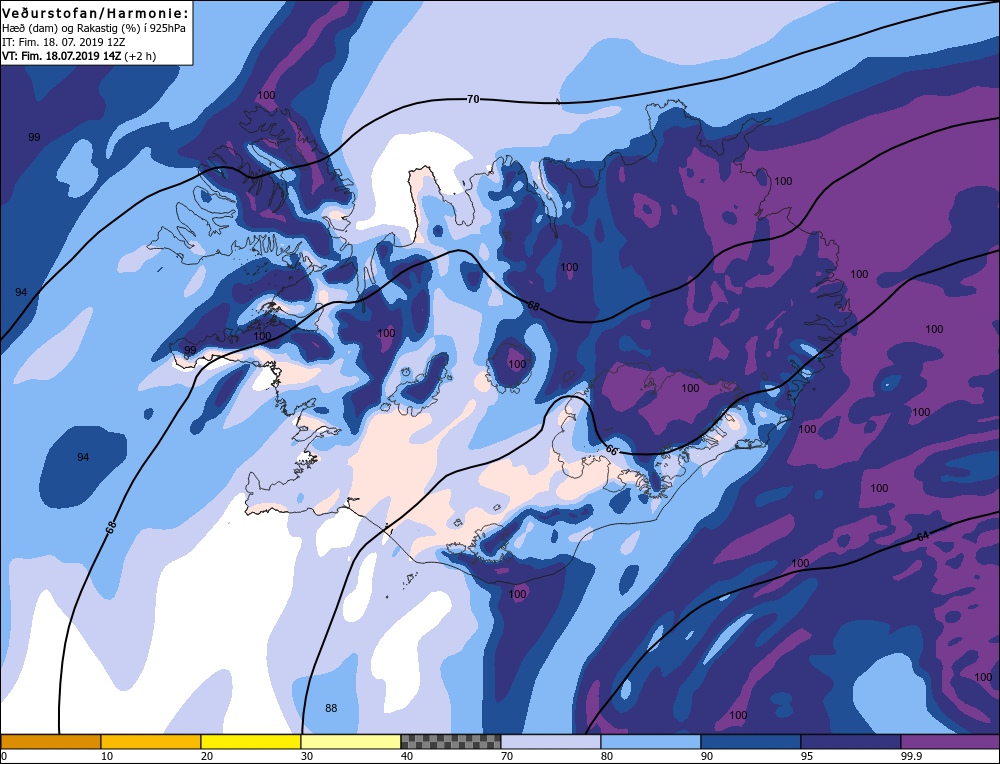
Task: Click legend tick label '70'
Action: [x=506, y=756]
